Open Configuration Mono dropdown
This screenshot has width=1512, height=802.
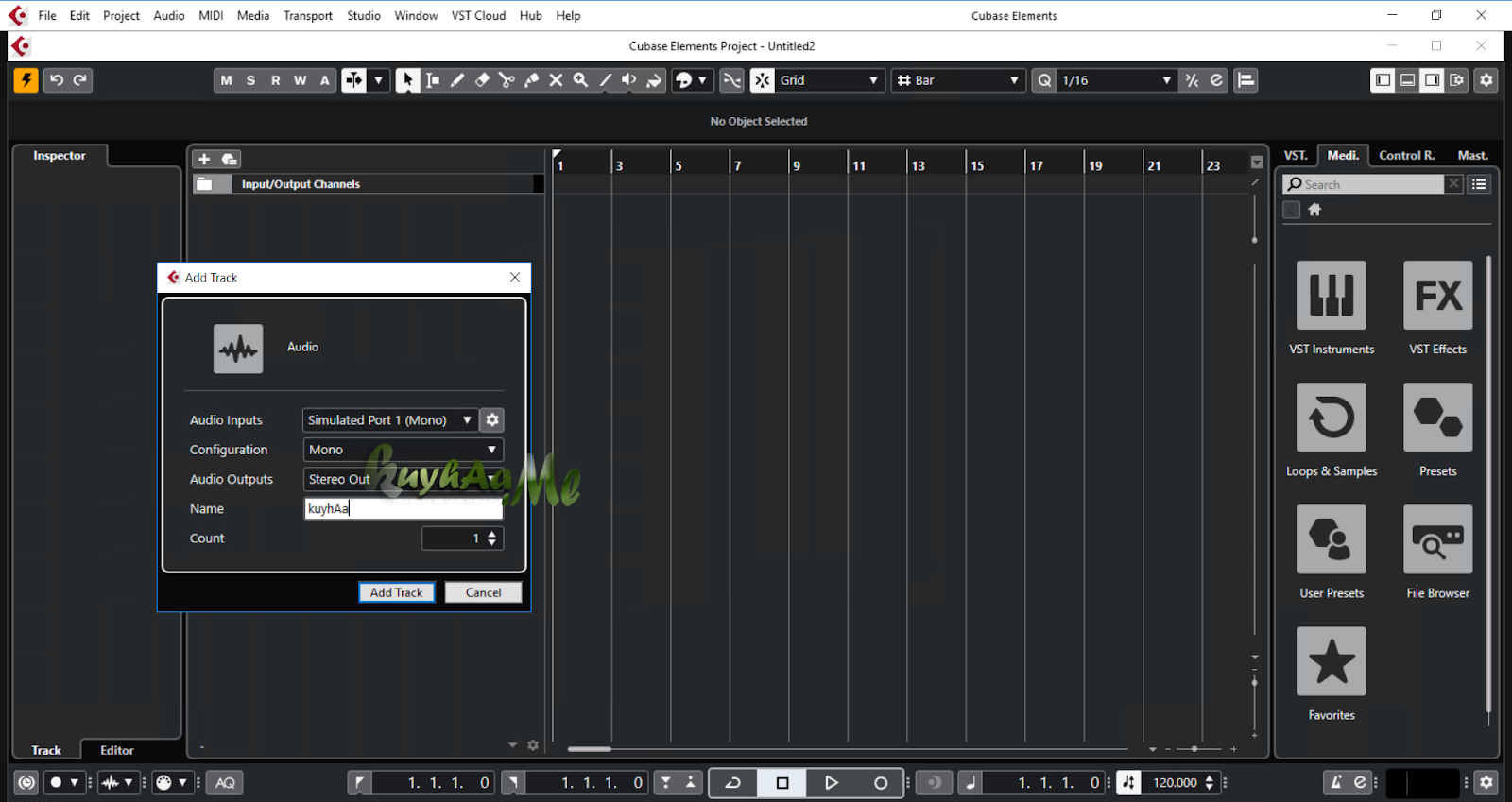pyautogui.click(x=403, y=450)
